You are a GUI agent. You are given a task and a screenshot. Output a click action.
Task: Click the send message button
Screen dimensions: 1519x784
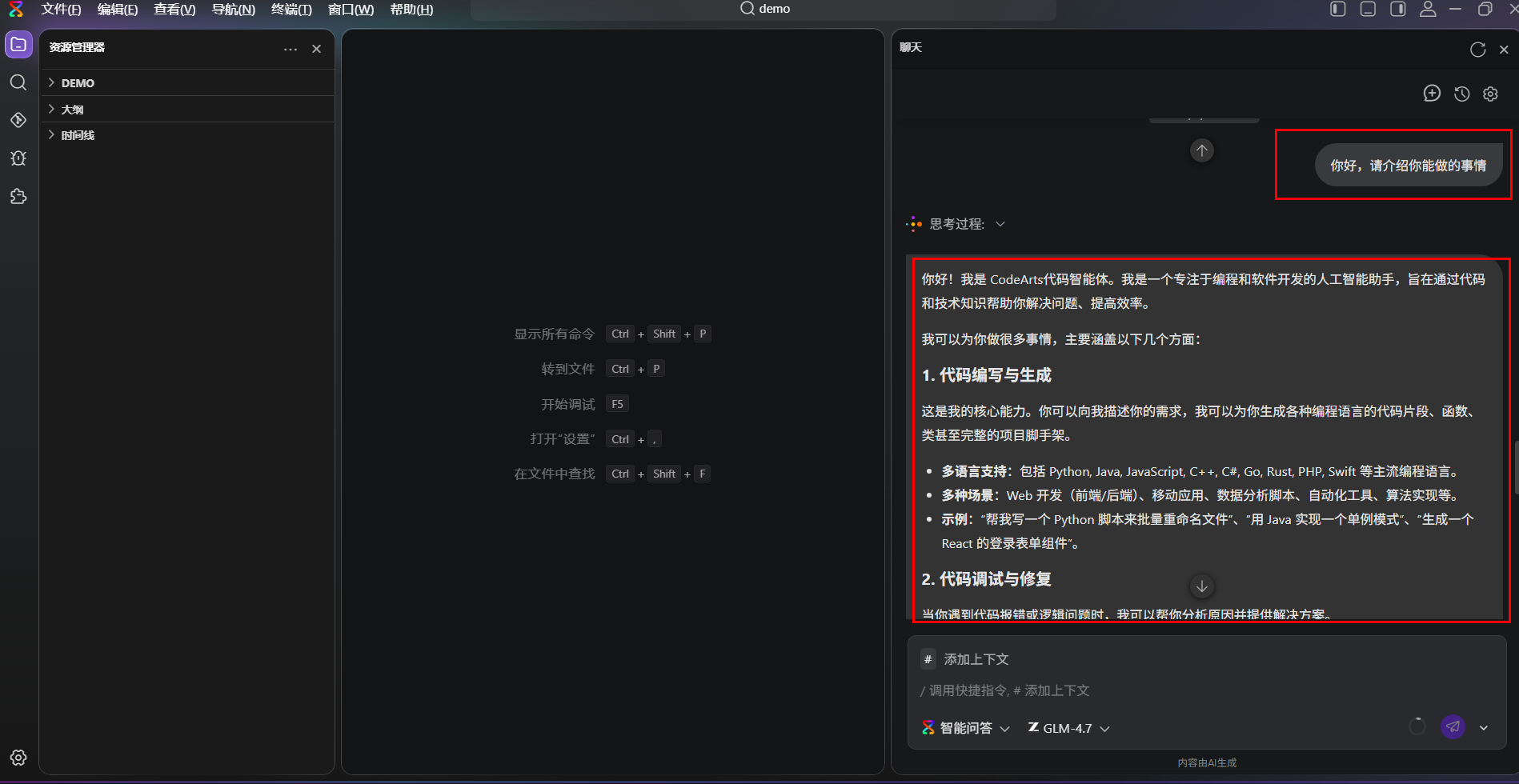[1453, 726]
